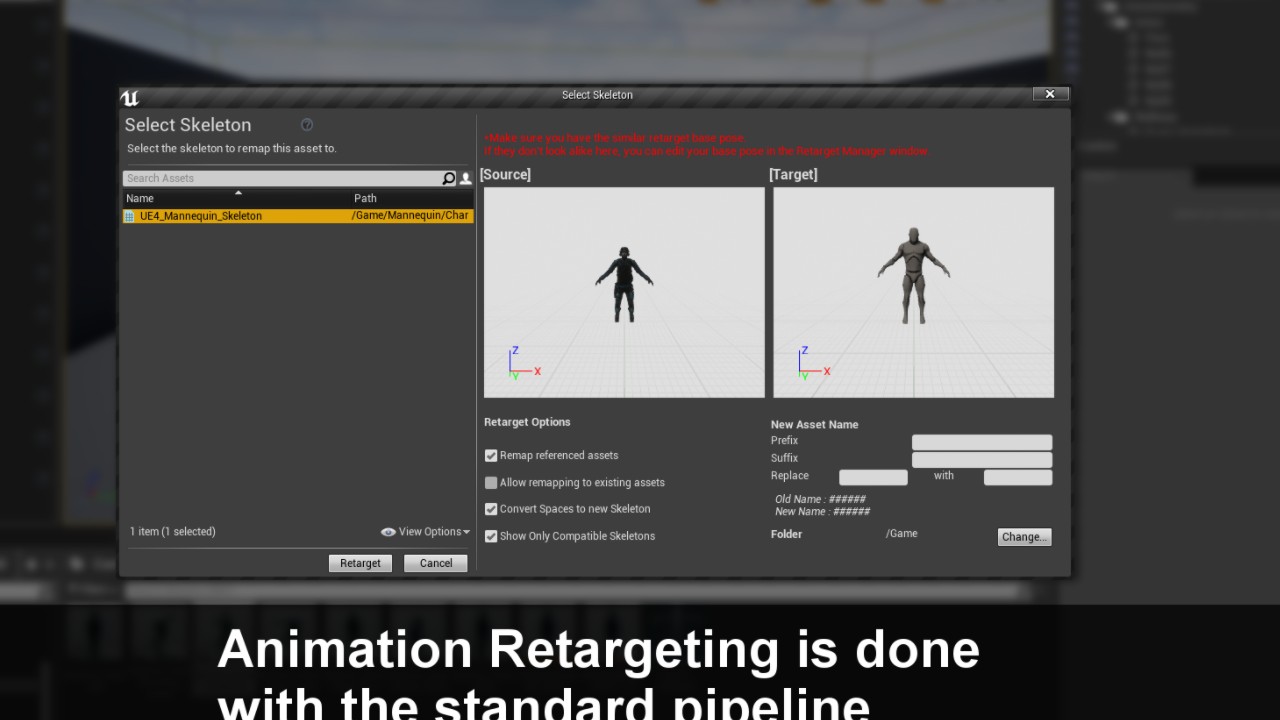Screen dimensions: 1280x720
Task: Click the Search Assets field
Action: click(280, 178)
